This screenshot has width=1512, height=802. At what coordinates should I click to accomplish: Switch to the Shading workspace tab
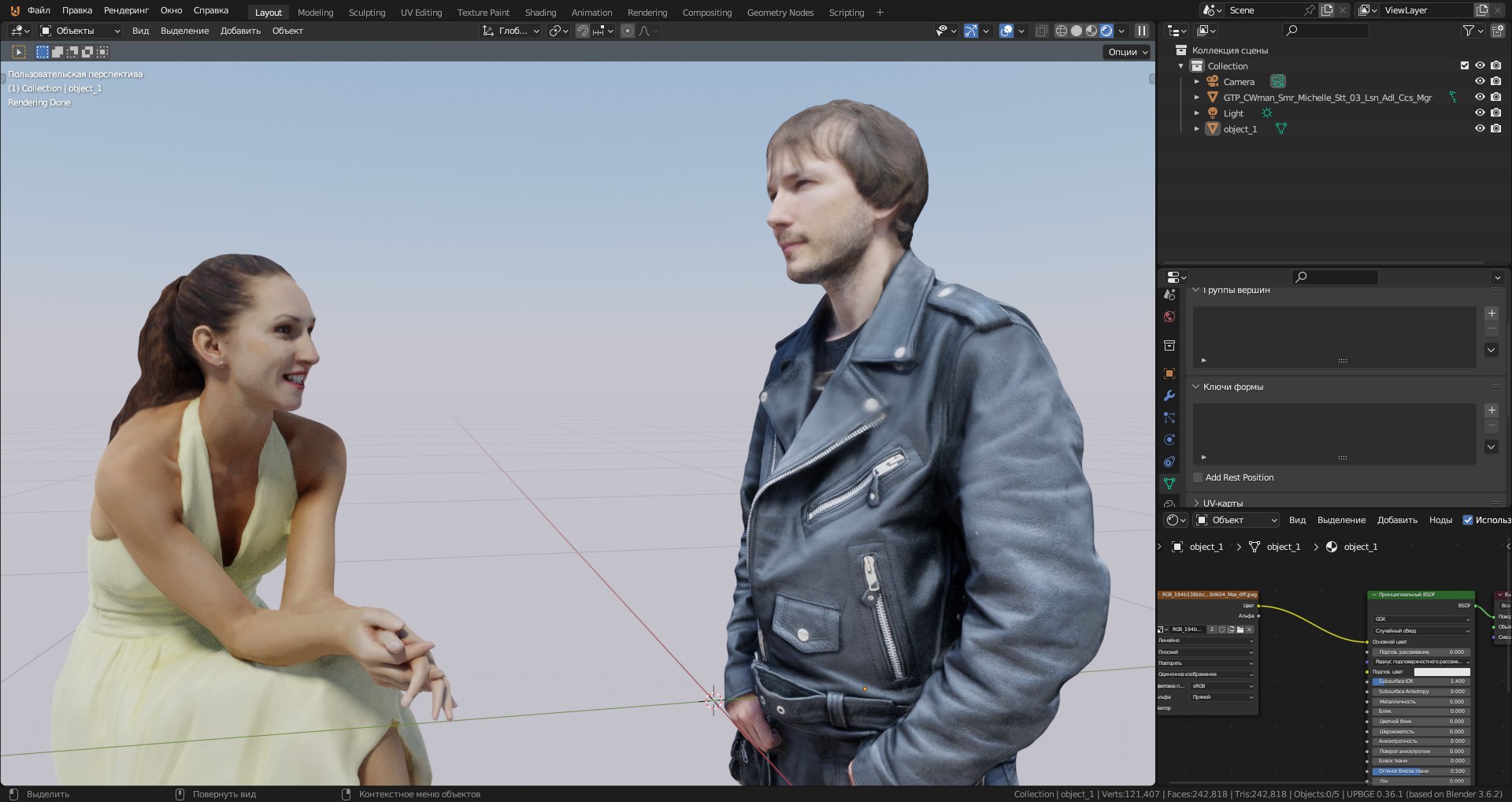[x=540, y=12]
